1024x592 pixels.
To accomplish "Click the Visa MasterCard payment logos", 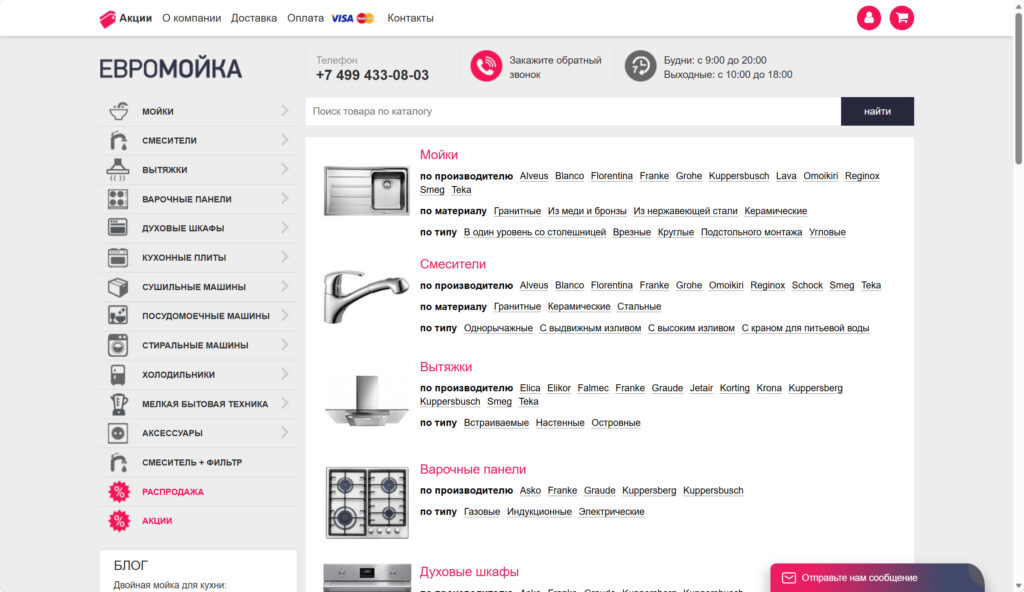I will pos(353,18).
